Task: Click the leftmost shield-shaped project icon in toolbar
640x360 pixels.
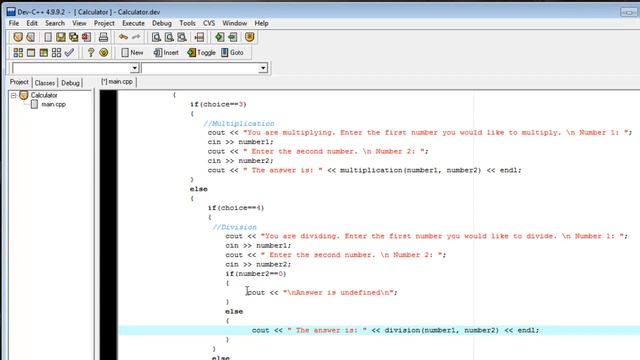Action: [18, 37]
